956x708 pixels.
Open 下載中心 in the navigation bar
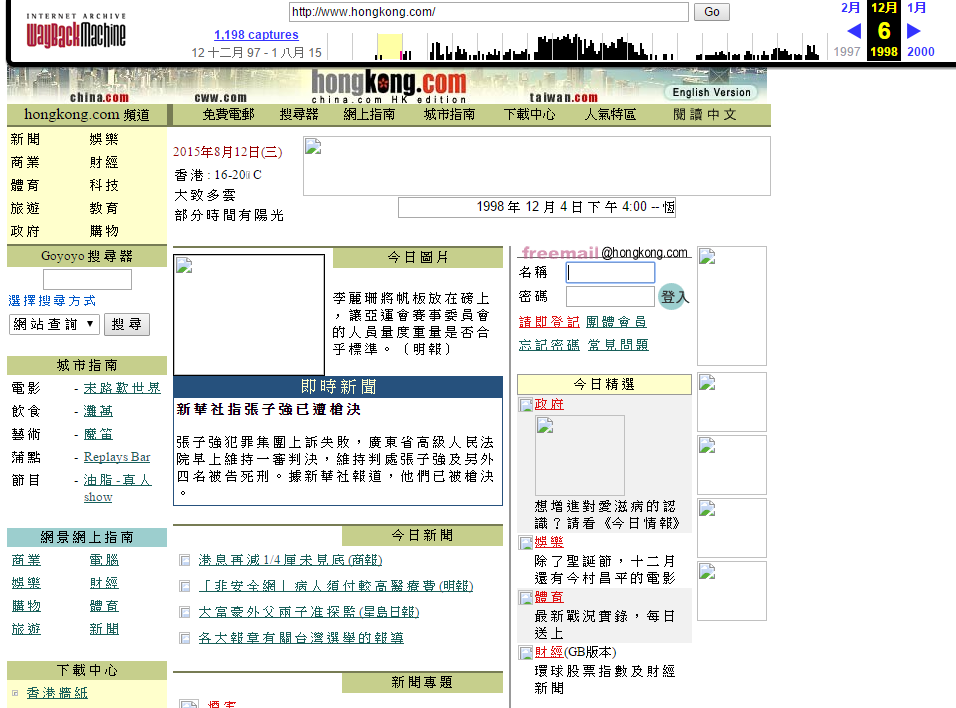(529, 115)
